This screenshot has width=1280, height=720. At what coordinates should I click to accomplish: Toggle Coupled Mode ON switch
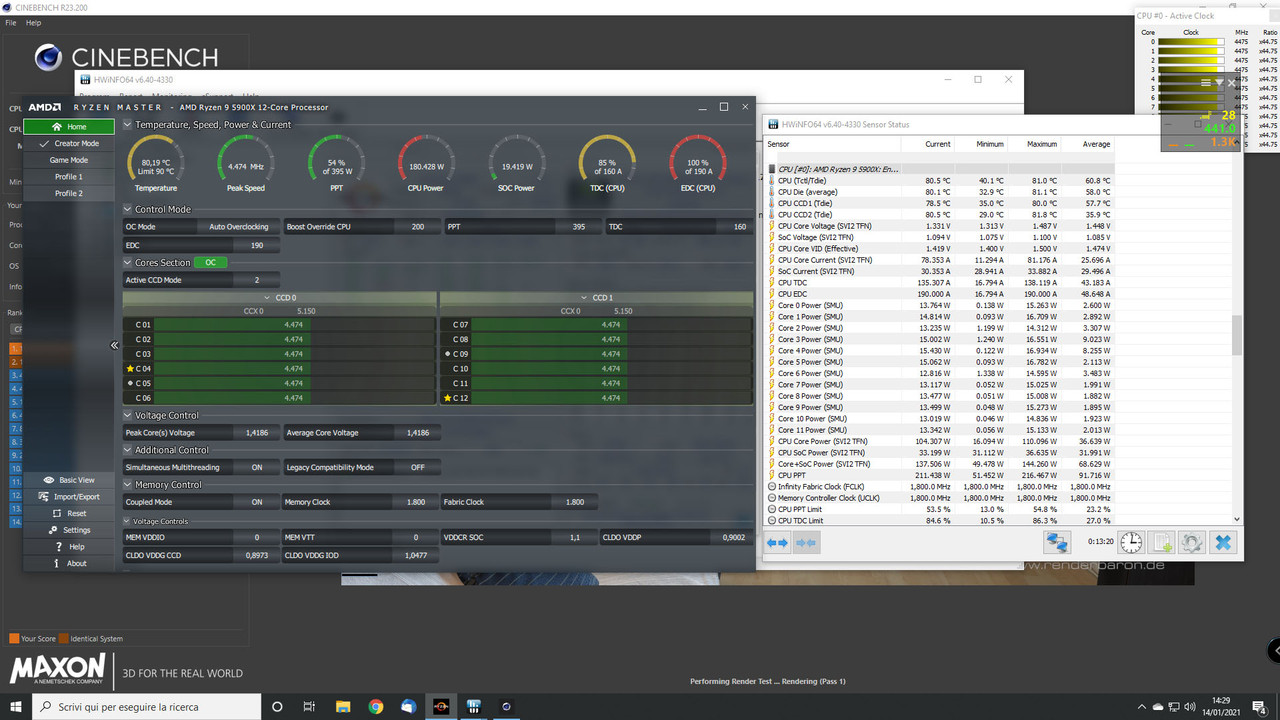click(257, 502)
